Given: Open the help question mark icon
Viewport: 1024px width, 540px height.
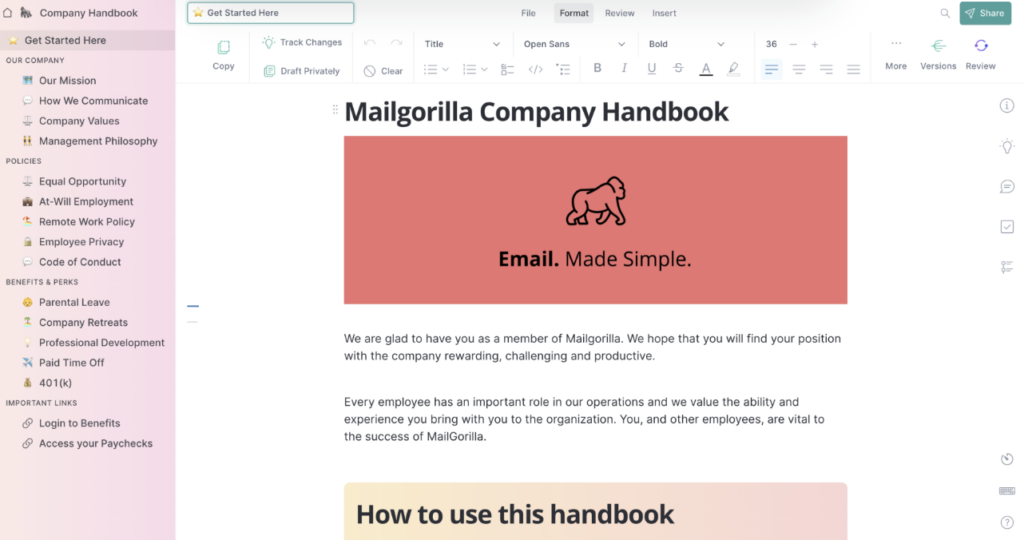Looking at the screenshot, I should [1007, 522].
